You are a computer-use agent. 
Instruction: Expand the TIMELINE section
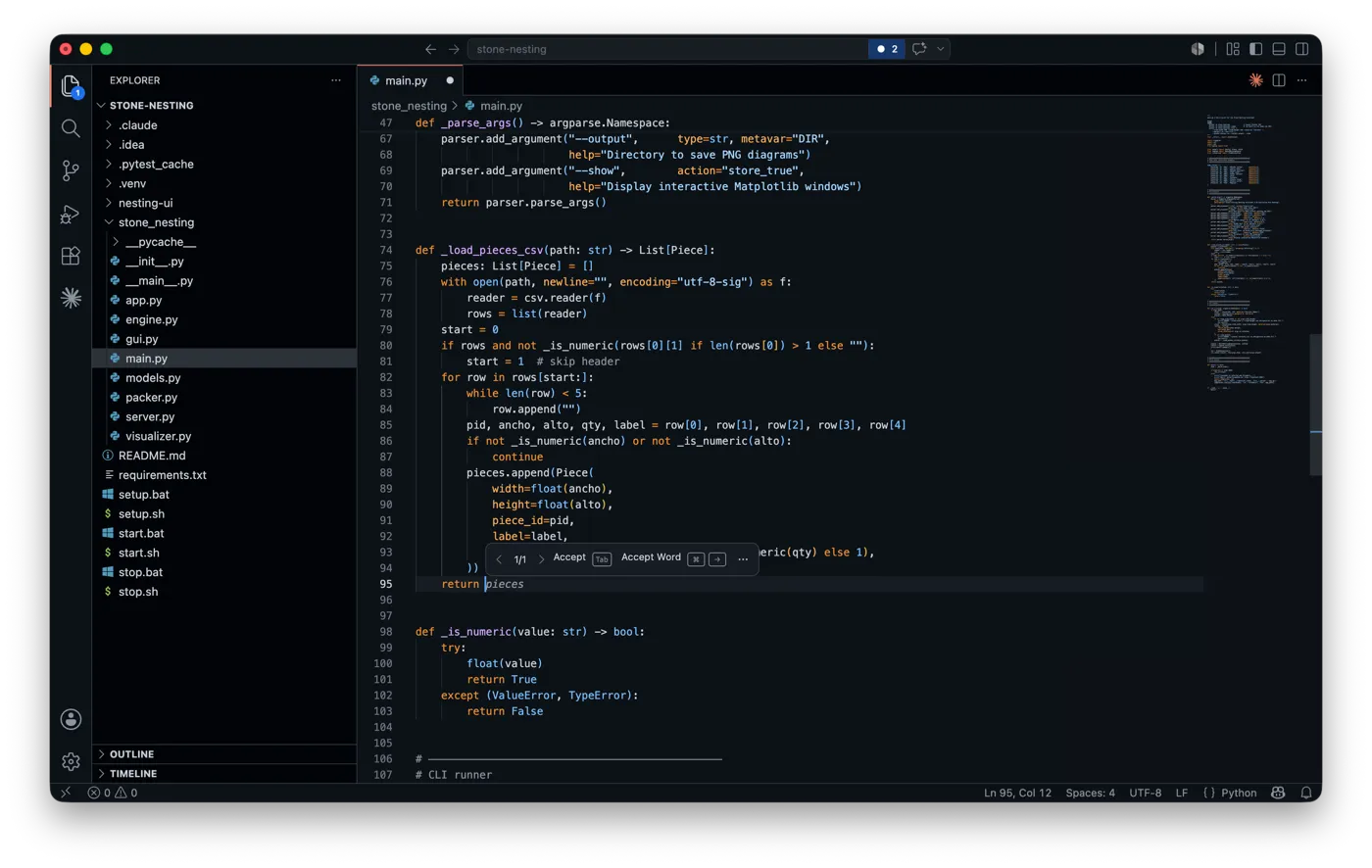(133, 774)
